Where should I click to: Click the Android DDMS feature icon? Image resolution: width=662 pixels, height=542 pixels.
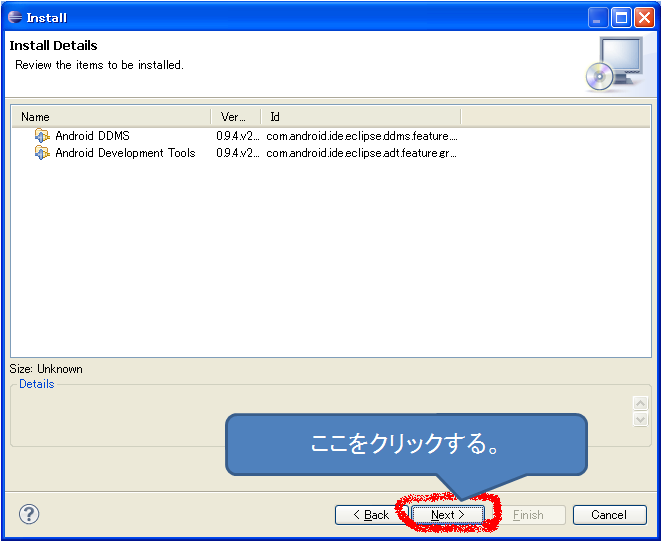click(42, 136)
